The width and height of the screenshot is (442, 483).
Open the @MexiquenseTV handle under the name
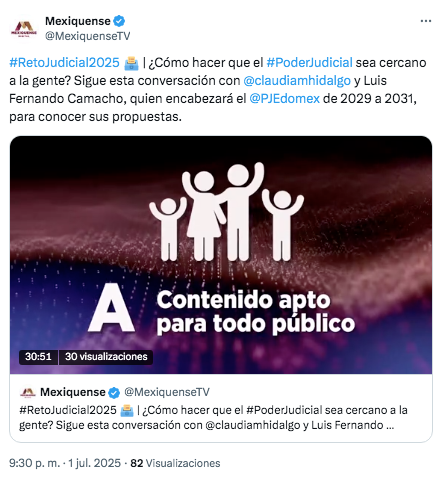point(88,36)
